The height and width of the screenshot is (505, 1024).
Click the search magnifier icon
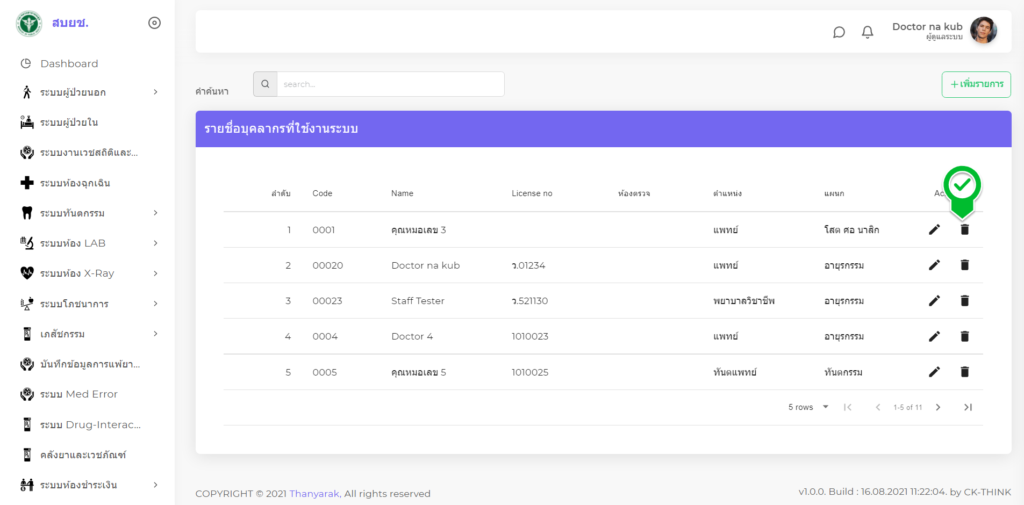265,84
